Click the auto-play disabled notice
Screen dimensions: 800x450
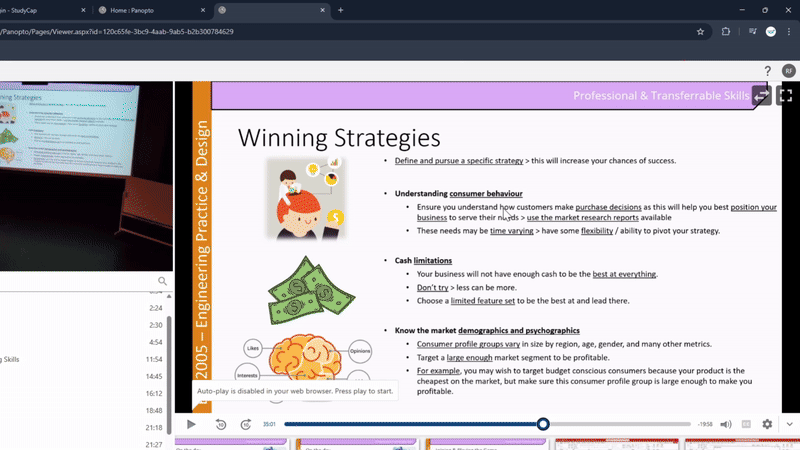[295, 391]
